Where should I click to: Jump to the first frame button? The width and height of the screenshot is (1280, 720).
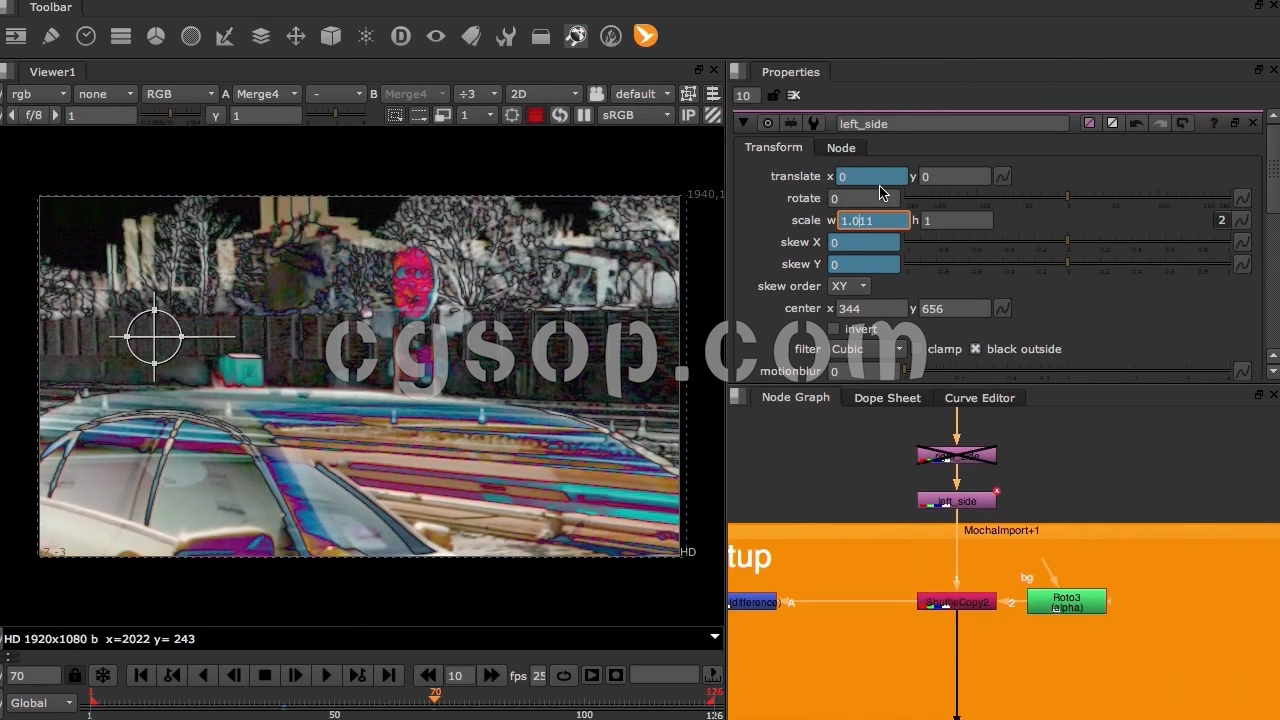tap(141, 676)
